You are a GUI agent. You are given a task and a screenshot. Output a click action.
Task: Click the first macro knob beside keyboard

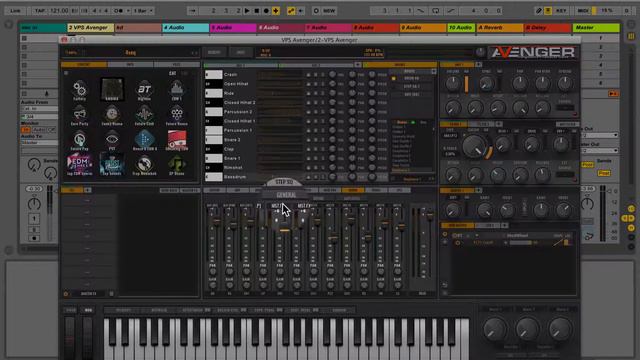click(495, 330)
